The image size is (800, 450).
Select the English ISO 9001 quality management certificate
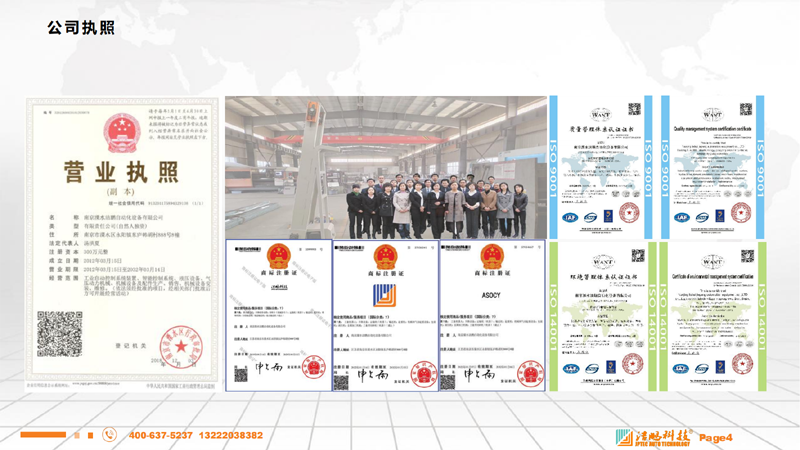(713, 167)
